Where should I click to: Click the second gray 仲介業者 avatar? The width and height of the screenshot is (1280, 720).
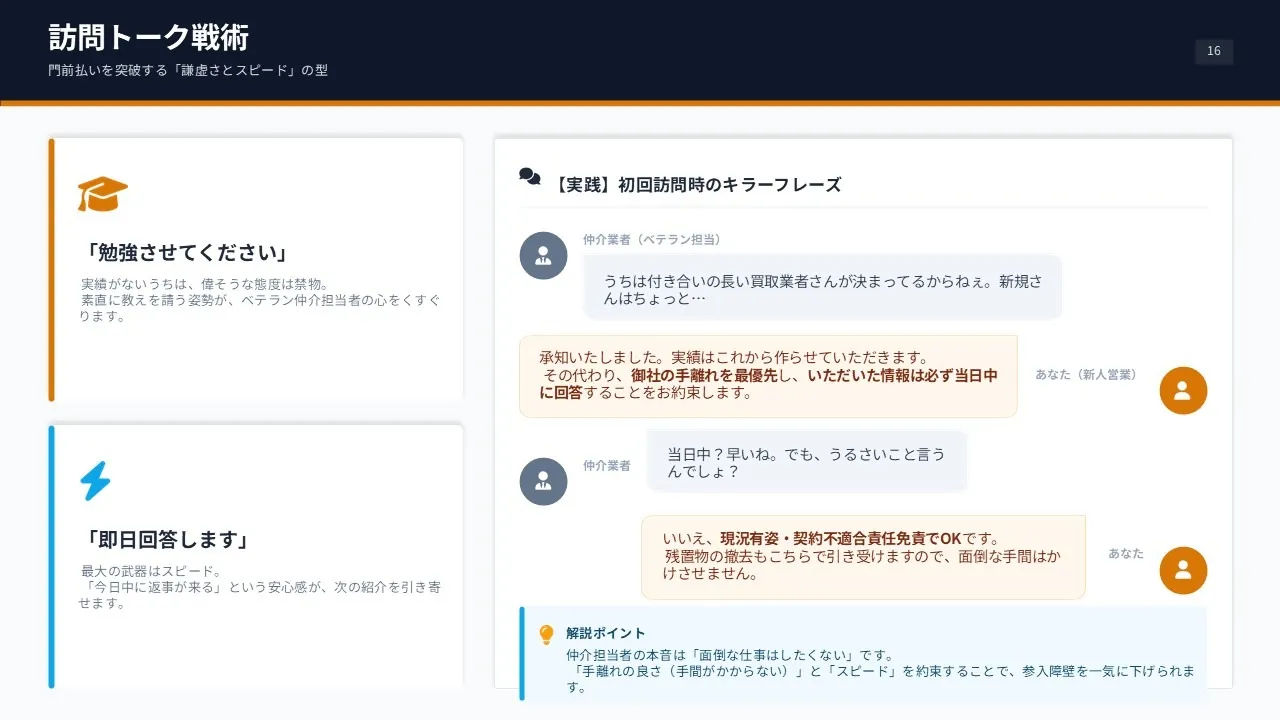[543, 482]
